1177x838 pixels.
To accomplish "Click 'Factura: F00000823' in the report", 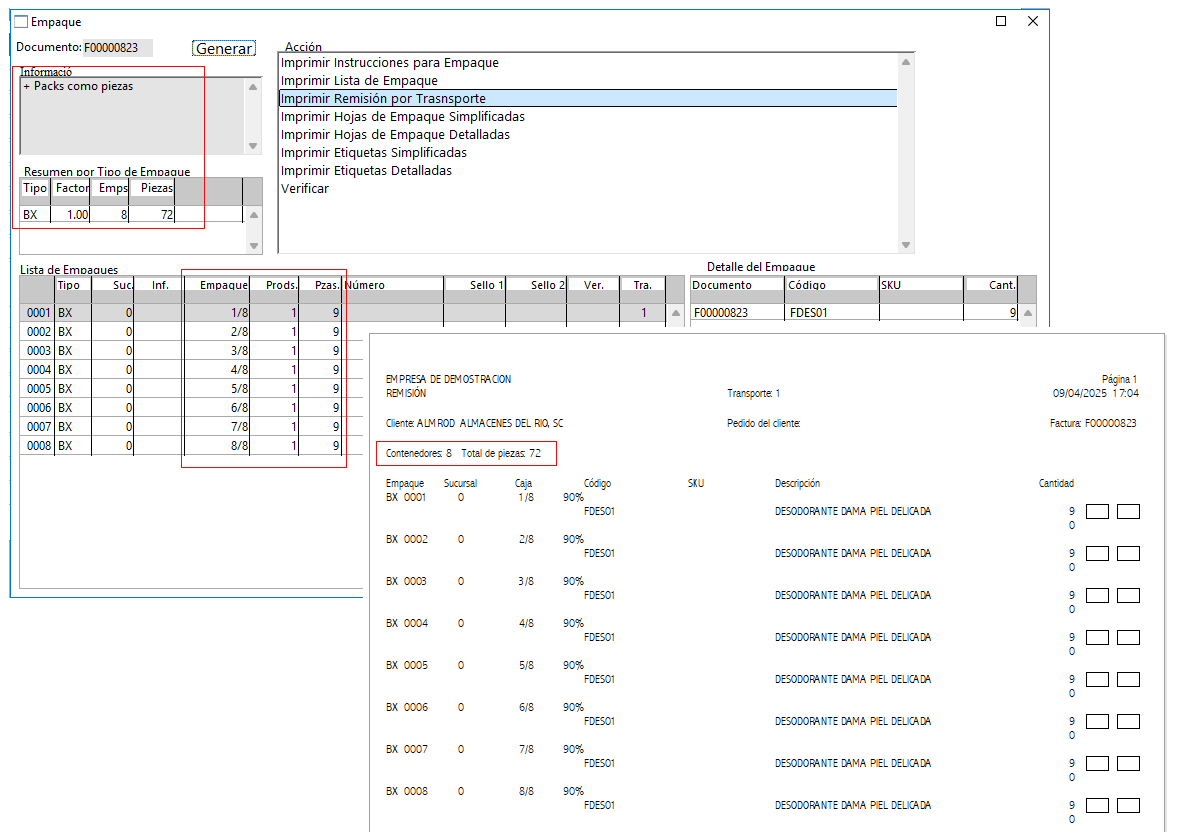I will 1093,424.
